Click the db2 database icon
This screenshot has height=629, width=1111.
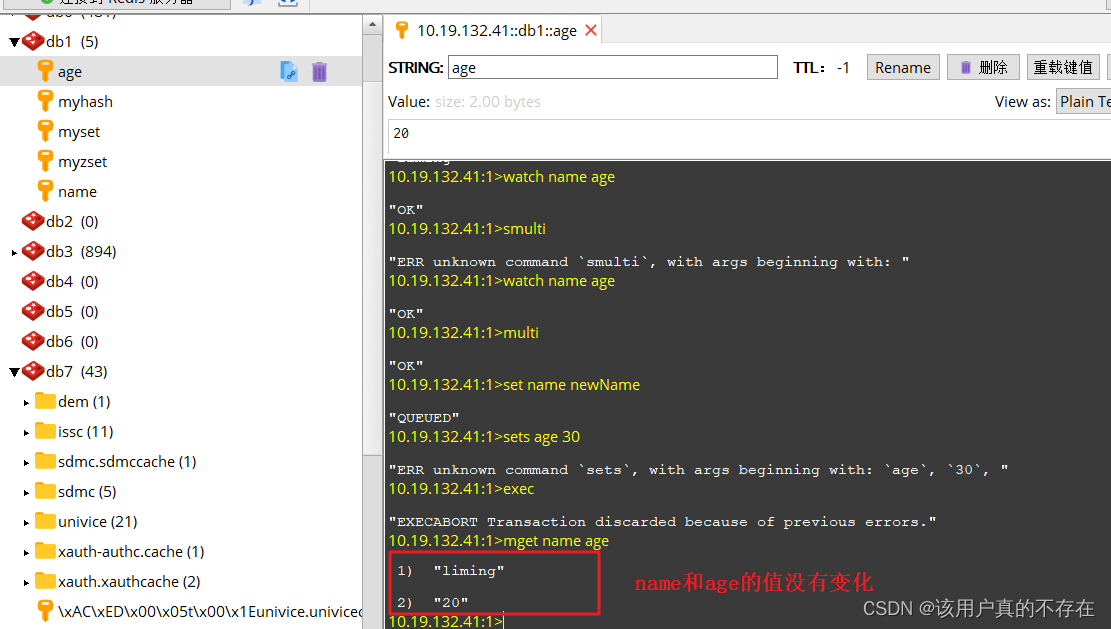[x=33, y=221]
